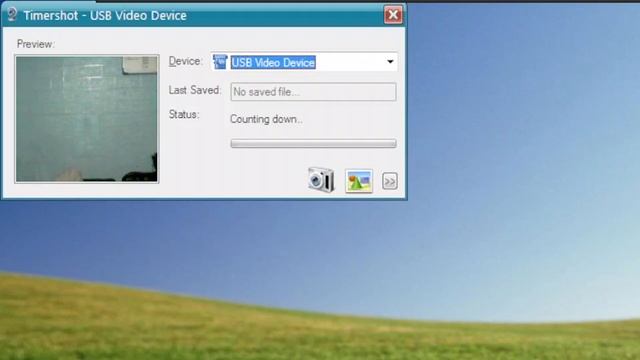Image resolution: width=640 pixels, height=360 pixels.
Task: Click the Counting down status text
Action: click(x=267, y=119)
